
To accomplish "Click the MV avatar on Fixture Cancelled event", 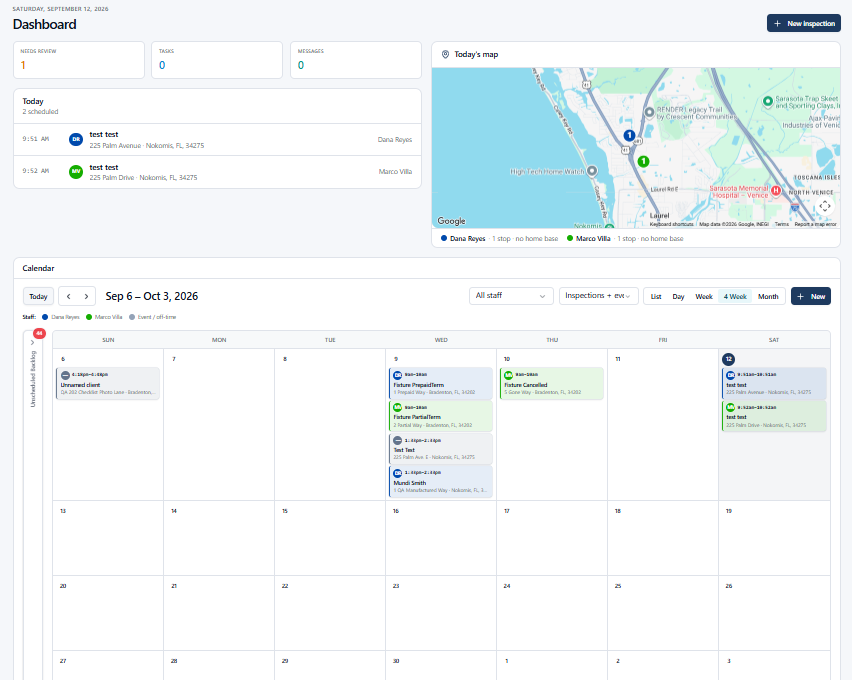I will 509,375.
